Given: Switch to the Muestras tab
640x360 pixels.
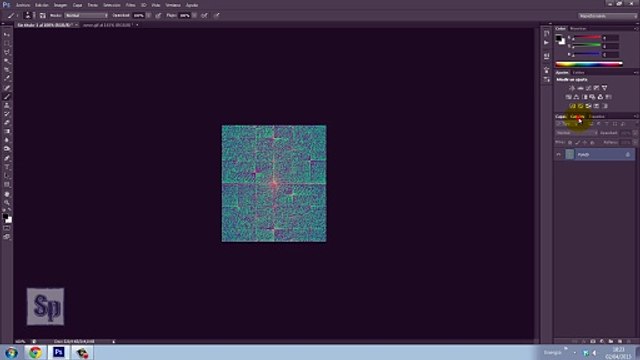Looking at the screenshot, I should point(578,29).
